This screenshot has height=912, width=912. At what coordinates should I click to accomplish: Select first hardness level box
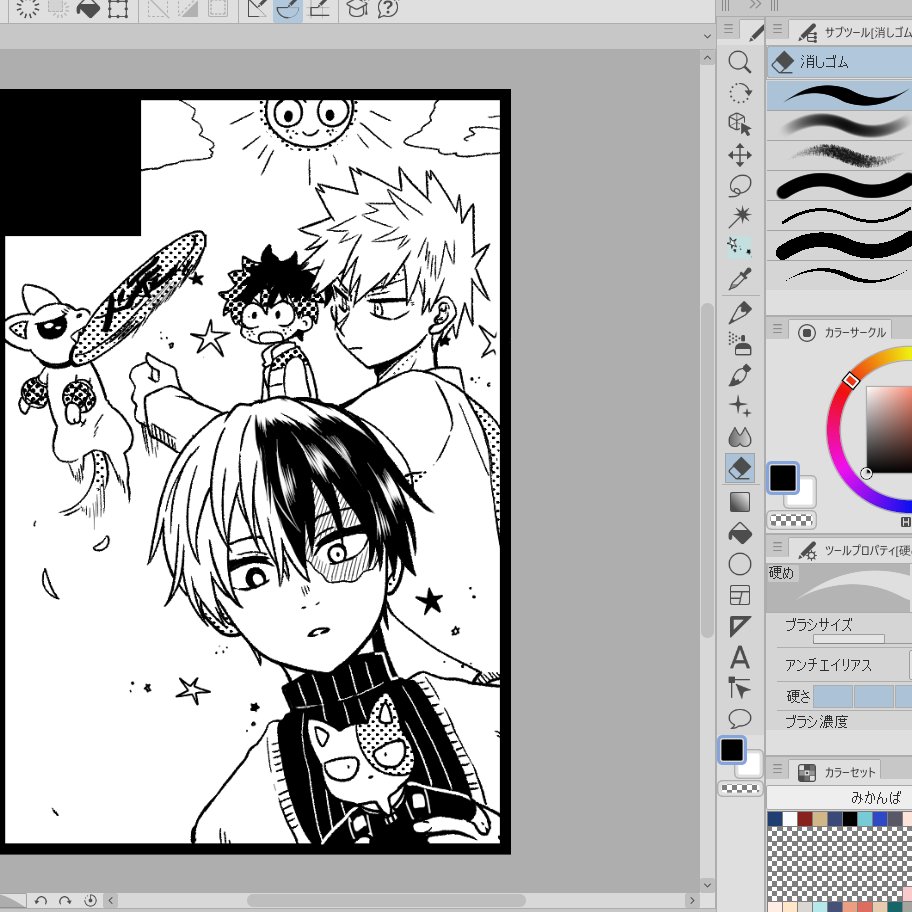832,696
